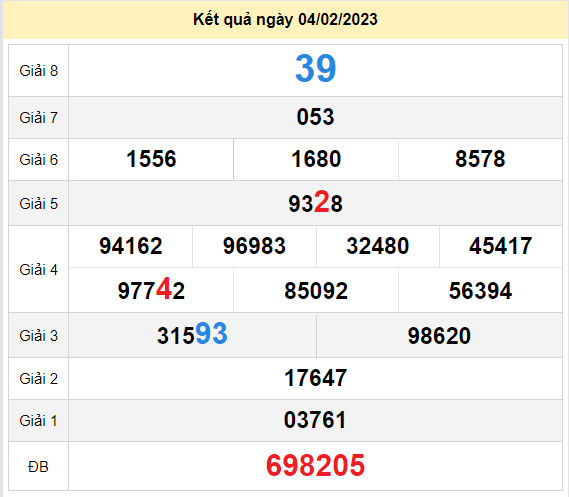Select Giải 4 number 45417
Screen dimensions: 569x497
[500, 246]
